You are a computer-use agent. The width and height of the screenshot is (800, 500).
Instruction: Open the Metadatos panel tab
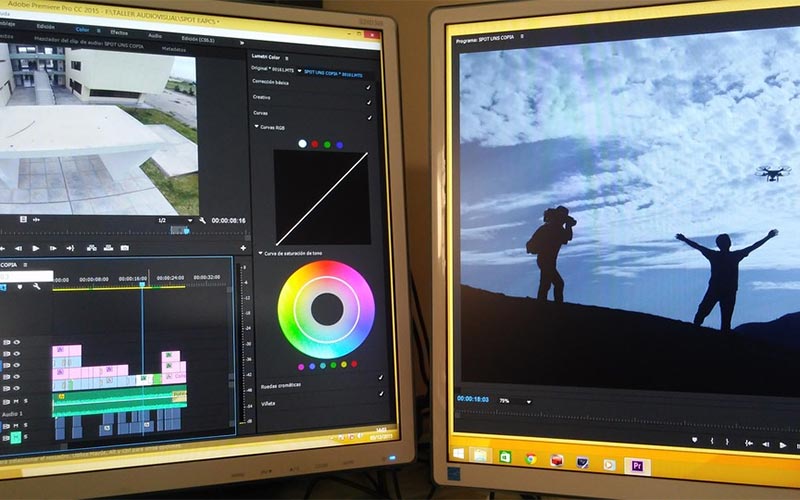point(173,49)
